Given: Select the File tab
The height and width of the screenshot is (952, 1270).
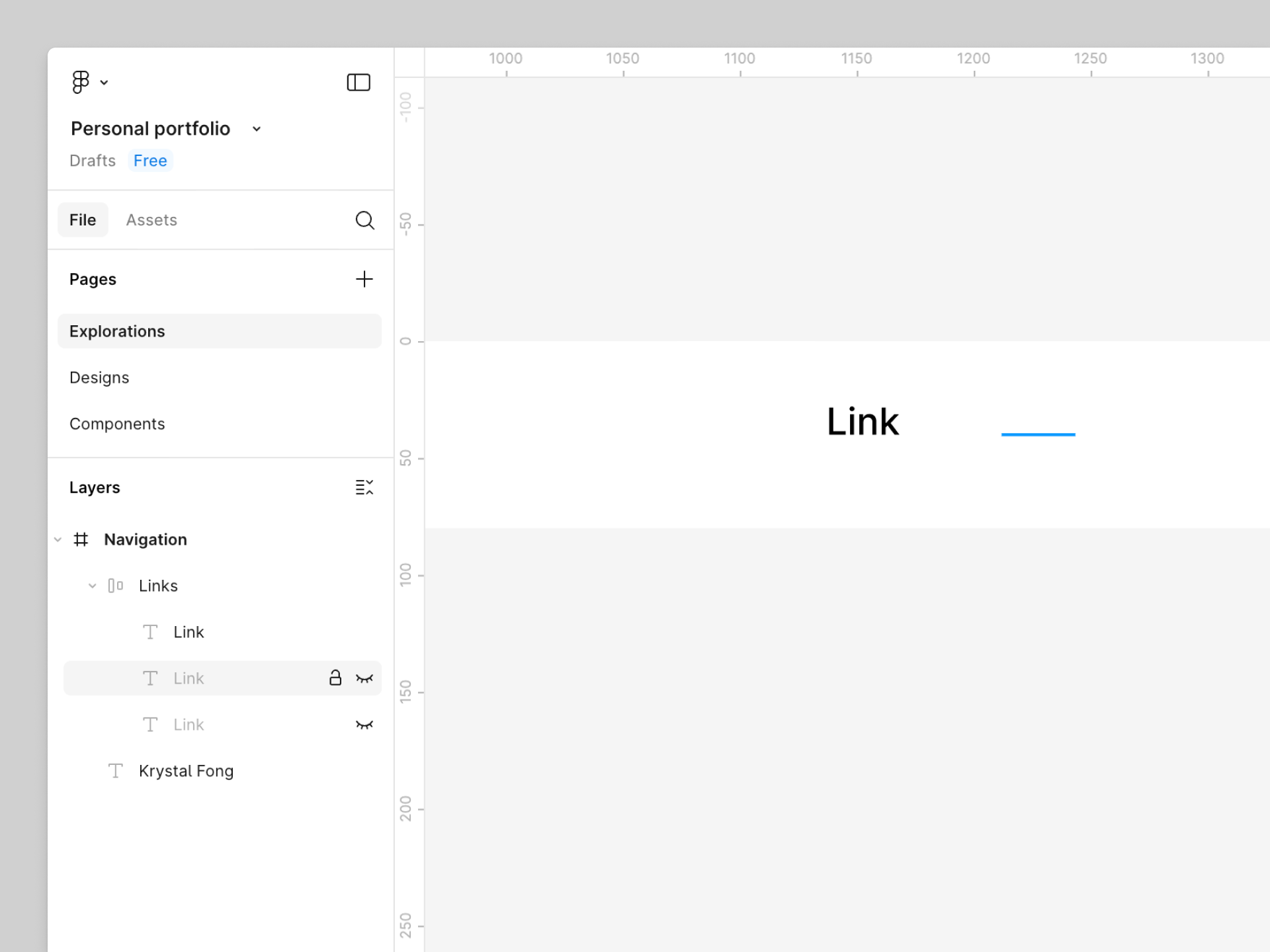Looking at the screenshot, I should point(83,220).
